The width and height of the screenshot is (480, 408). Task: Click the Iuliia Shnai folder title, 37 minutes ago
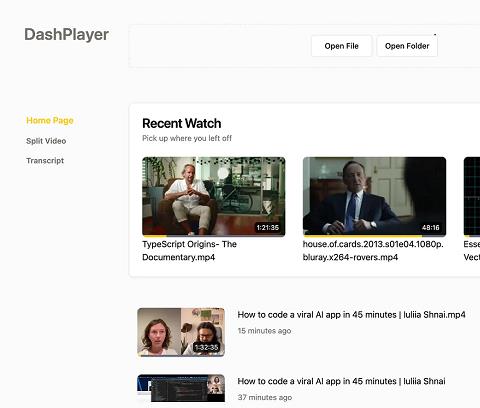tap(341, 381)
